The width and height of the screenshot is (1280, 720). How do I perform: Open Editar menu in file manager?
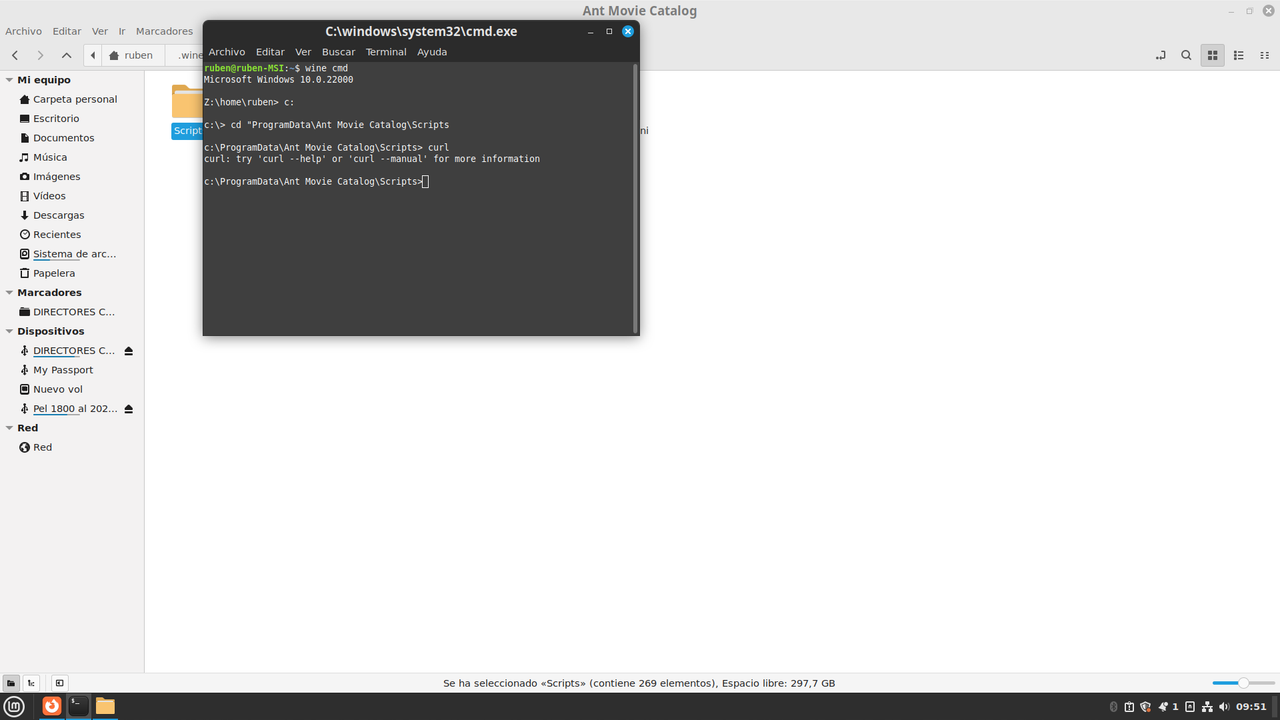[x=67, y=31]
